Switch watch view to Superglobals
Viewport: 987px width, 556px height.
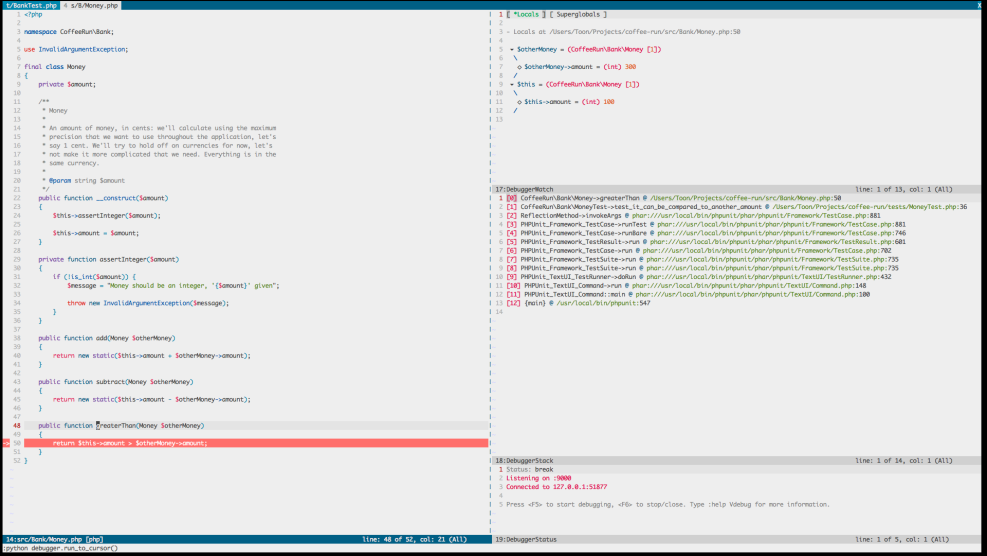(576, 14)
